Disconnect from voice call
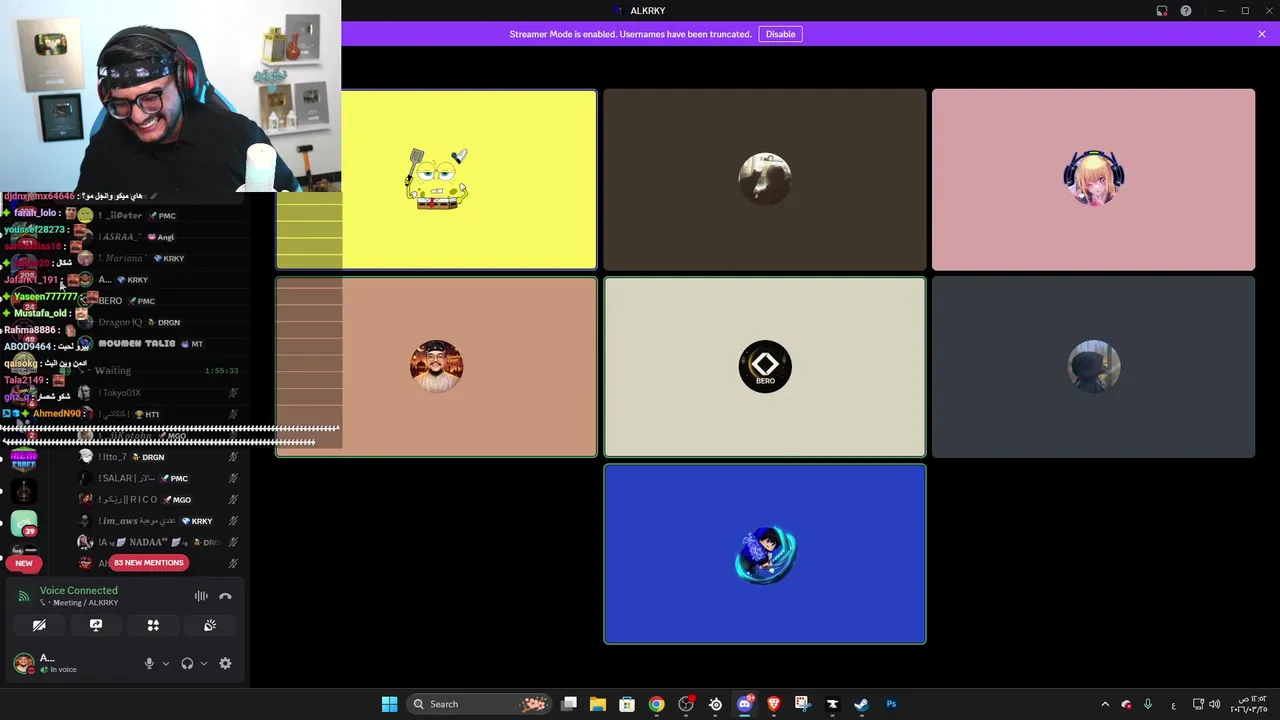 [225, 596]
